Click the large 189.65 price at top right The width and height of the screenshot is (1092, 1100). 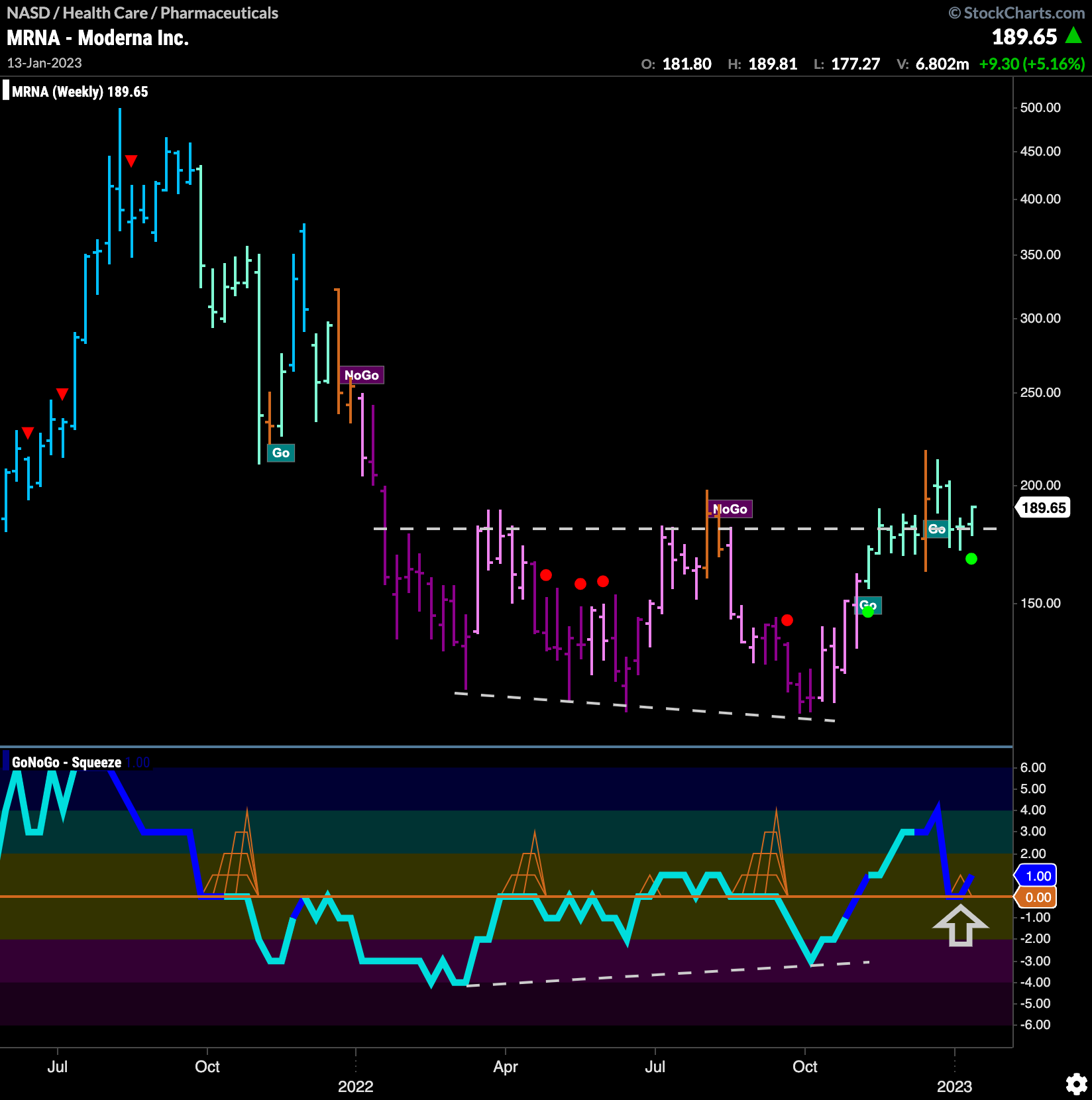pyautogui.click(x=1024, y=37)
